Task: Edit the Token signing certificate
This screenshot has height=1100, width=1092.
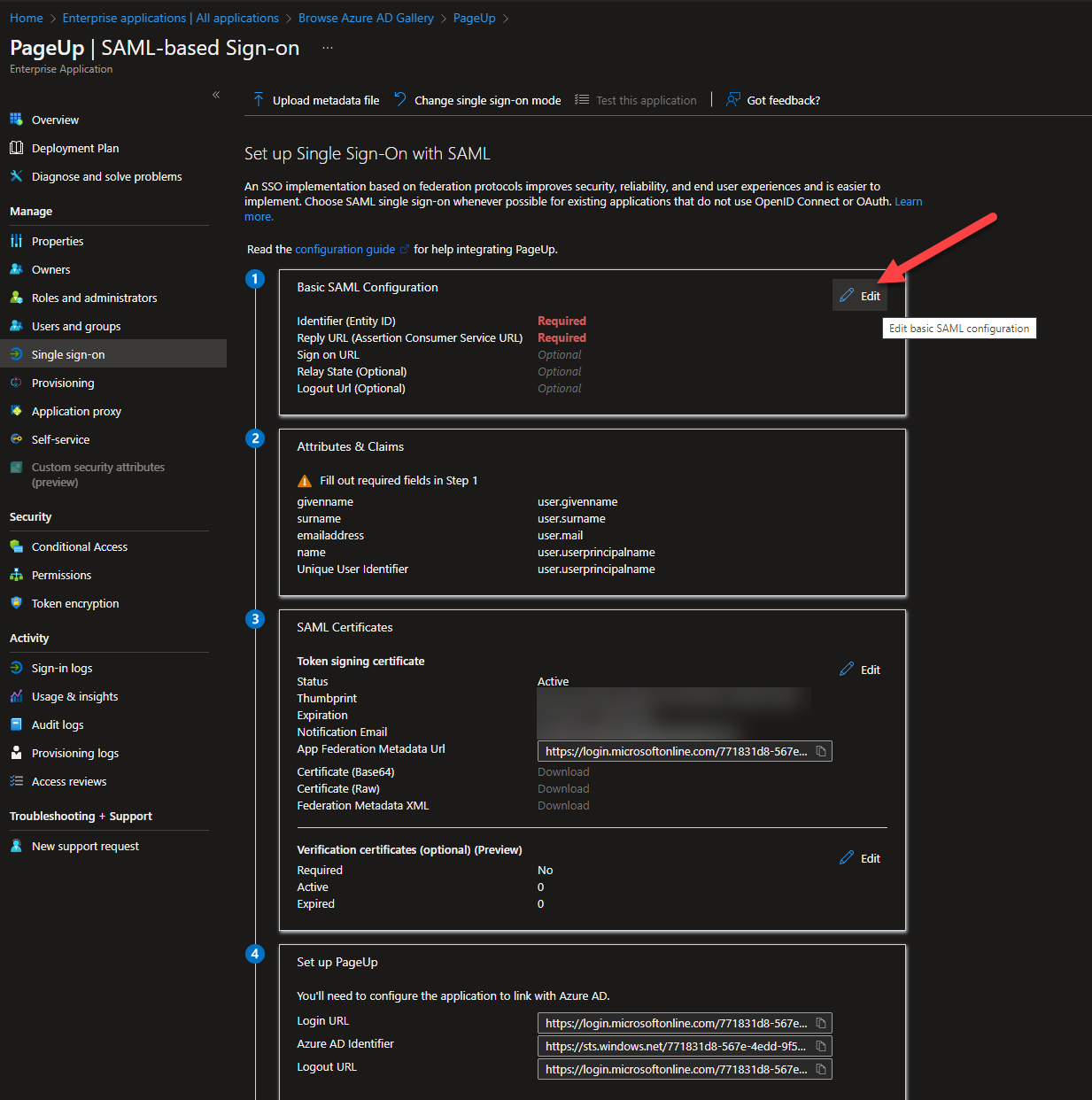Action: [x=860, y=670]
